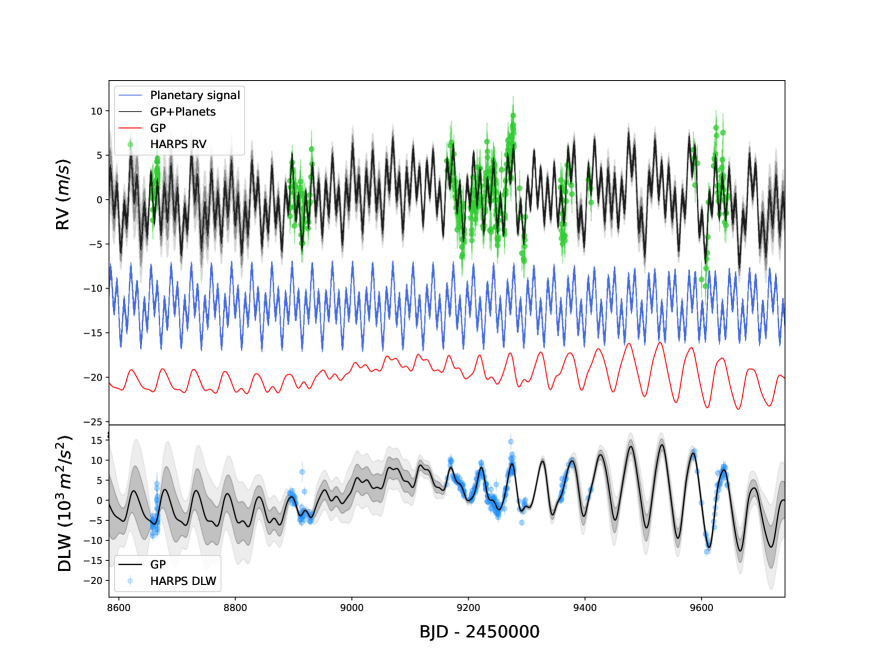Click the "GP" label in the RV panel legend
Image resolution: width=872 pixels, height=671 pixels.
click(x=158, y=128)
